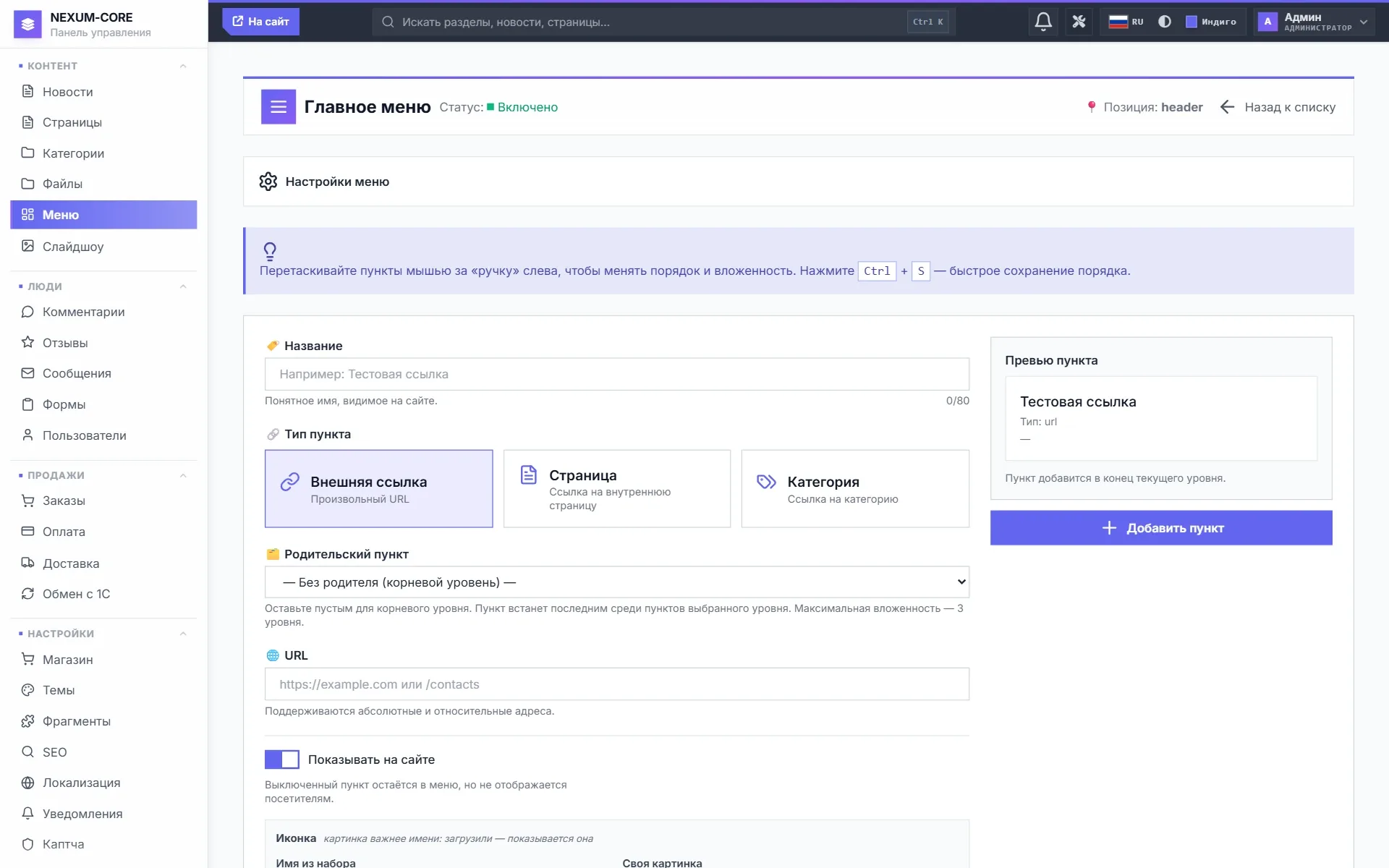Open Родительский пункт dropdown
Screen dimensions: 1389x868
click(x=617, y=582)
